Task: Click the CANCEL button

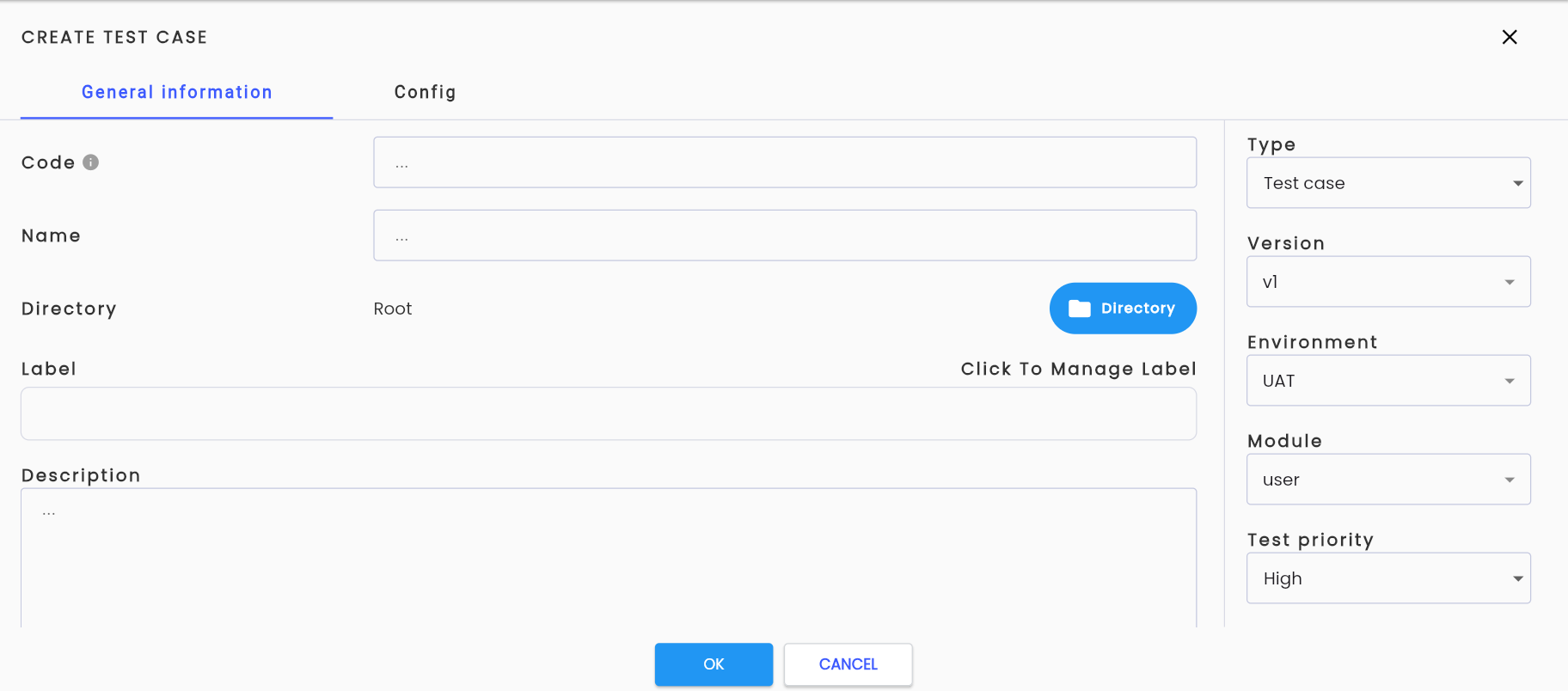Action: (x=848, y=664)
